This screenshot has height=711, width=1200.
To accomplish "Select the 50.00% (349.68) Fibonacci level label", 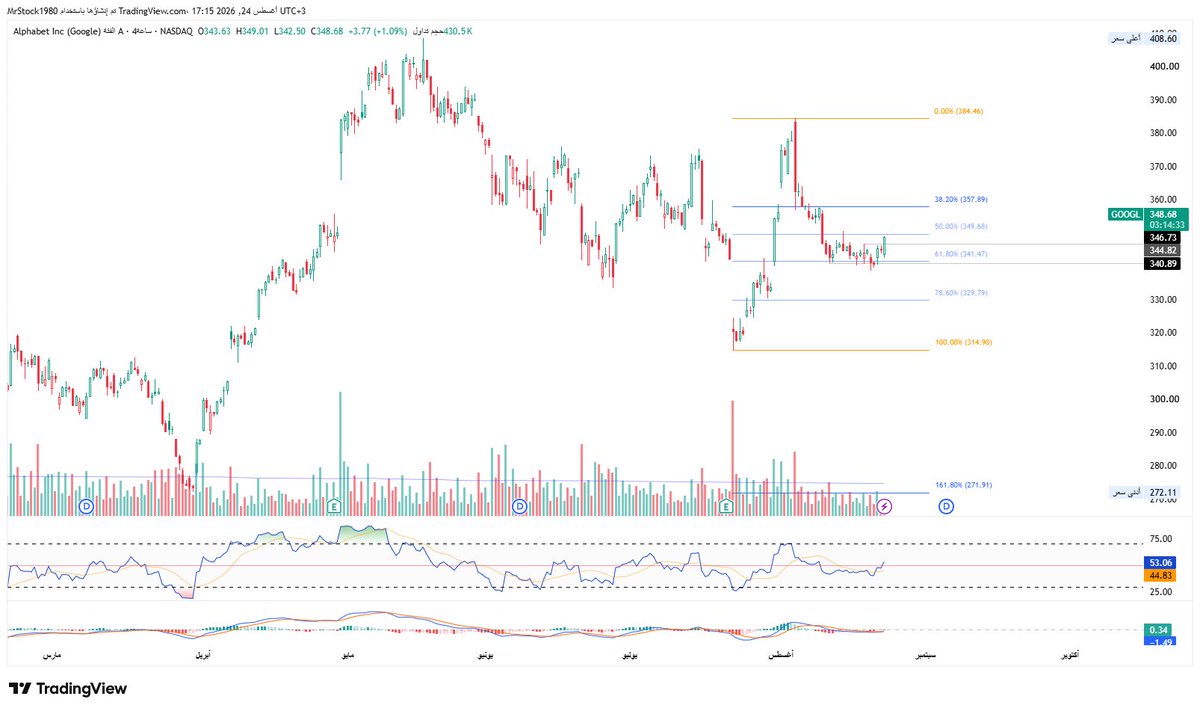I will coord(960,226).
